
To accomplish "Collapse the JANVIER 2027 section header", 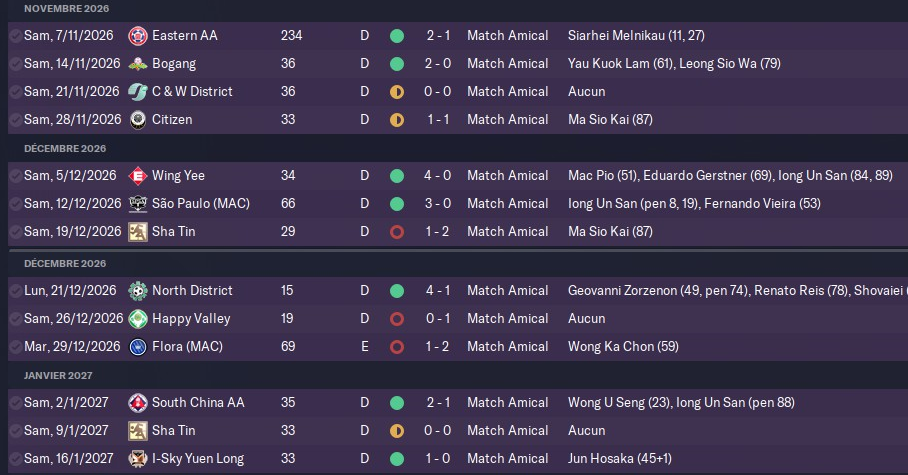I will 58,375.
